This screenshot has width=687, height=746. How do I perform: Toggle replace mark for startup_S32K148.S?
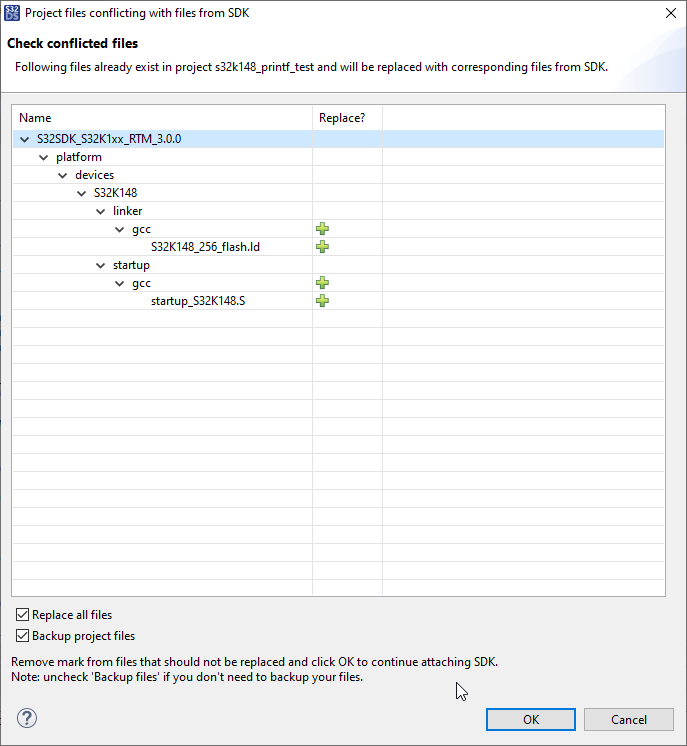[x=322, y=301]
